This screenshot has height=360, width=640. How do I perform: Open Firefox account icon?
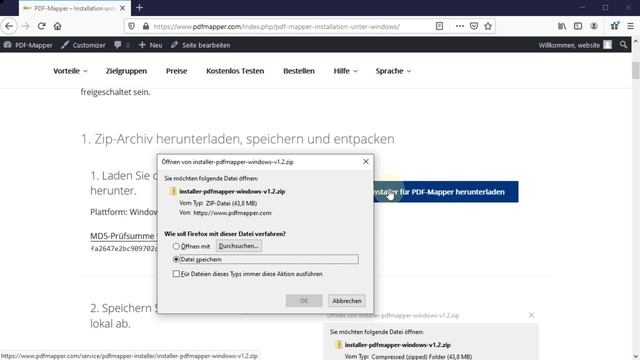point(594,26)
